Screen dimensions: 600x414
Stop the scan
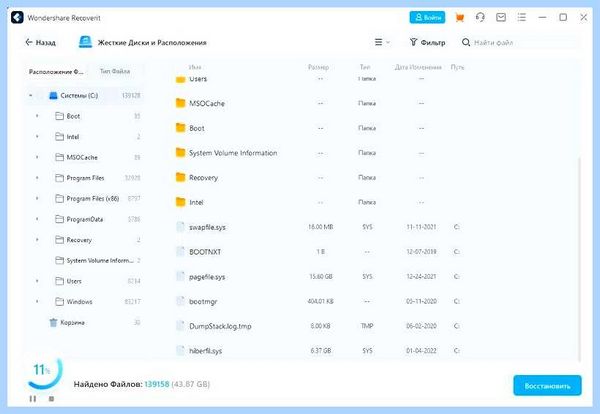[51, 399]
